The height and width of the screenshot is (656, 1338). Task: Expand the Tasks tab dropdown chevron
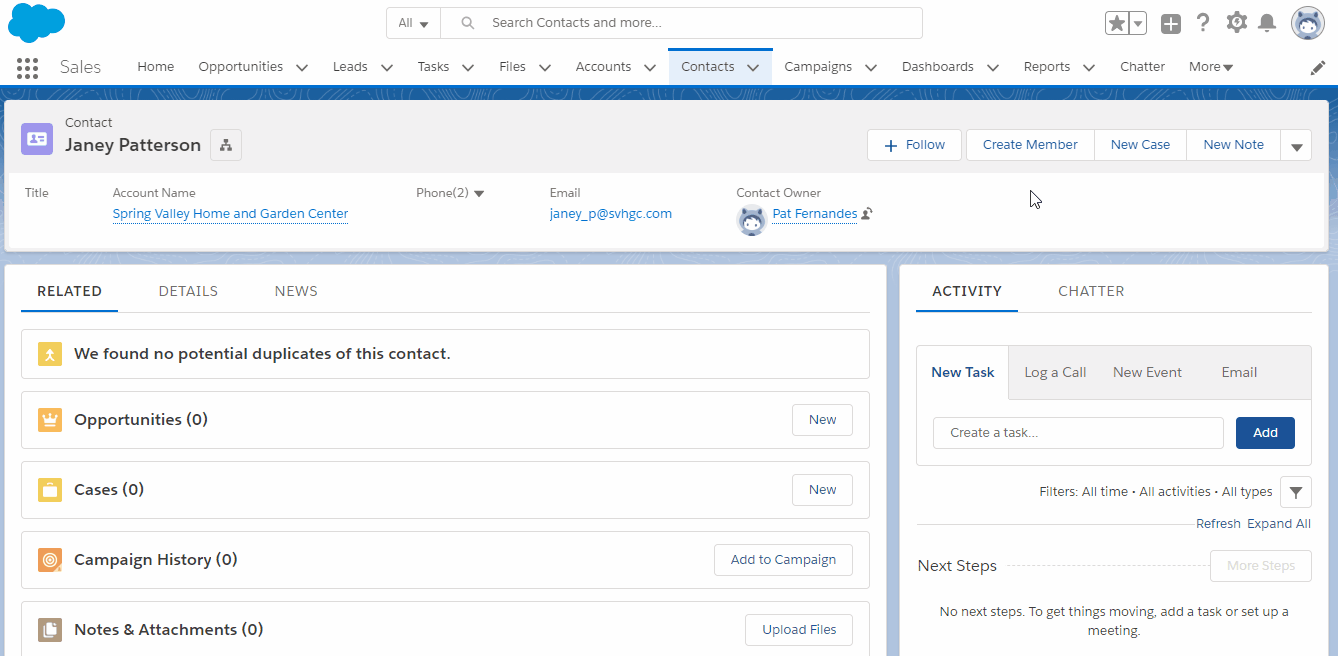(467, 67)
